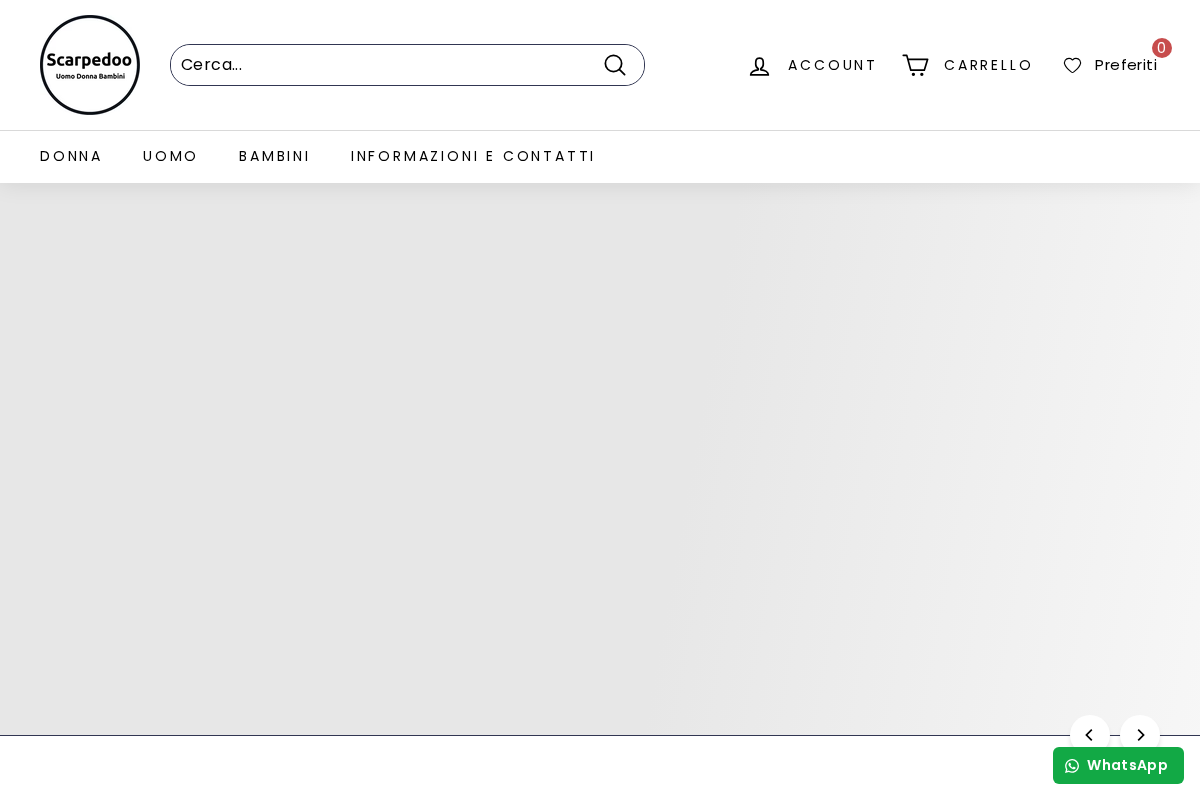Click the Scarpedoo circular logo
This screenshot has width=1200, height=800.
(90, 64)
